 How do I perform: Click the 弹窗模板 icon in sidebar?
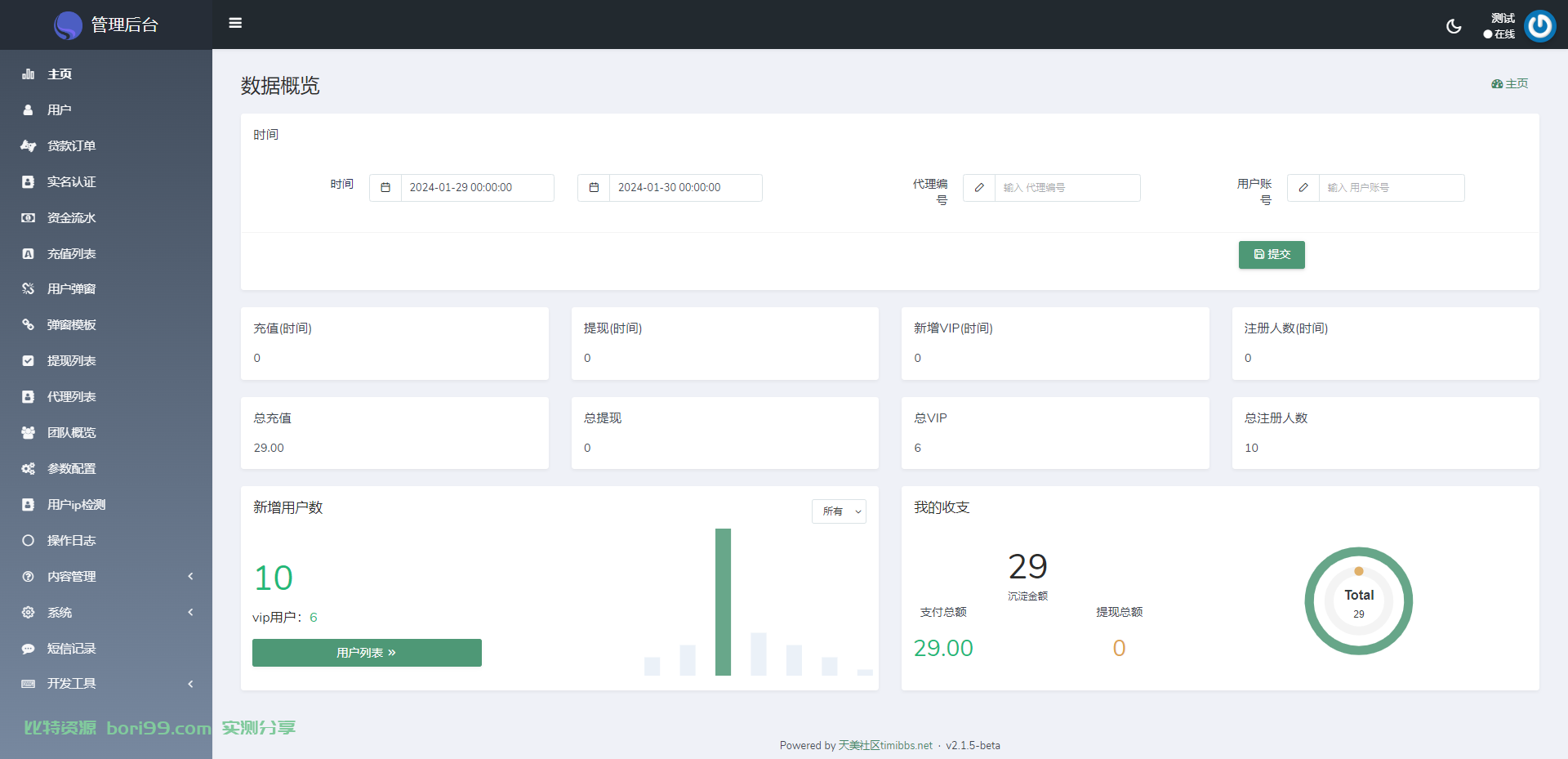click(28, 325)
